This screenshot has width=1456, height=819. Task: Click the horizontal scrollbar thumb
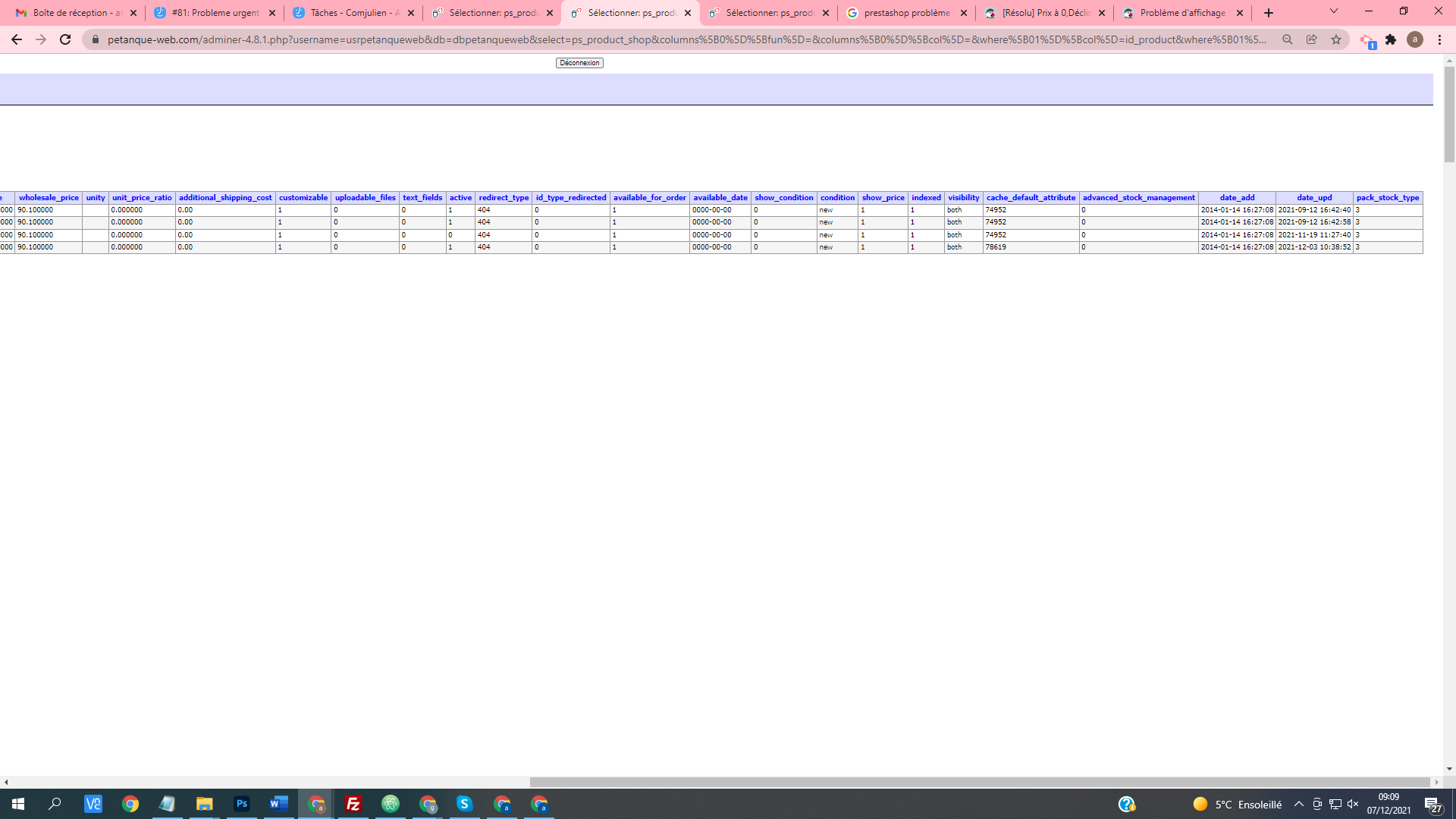pos(978,782)
